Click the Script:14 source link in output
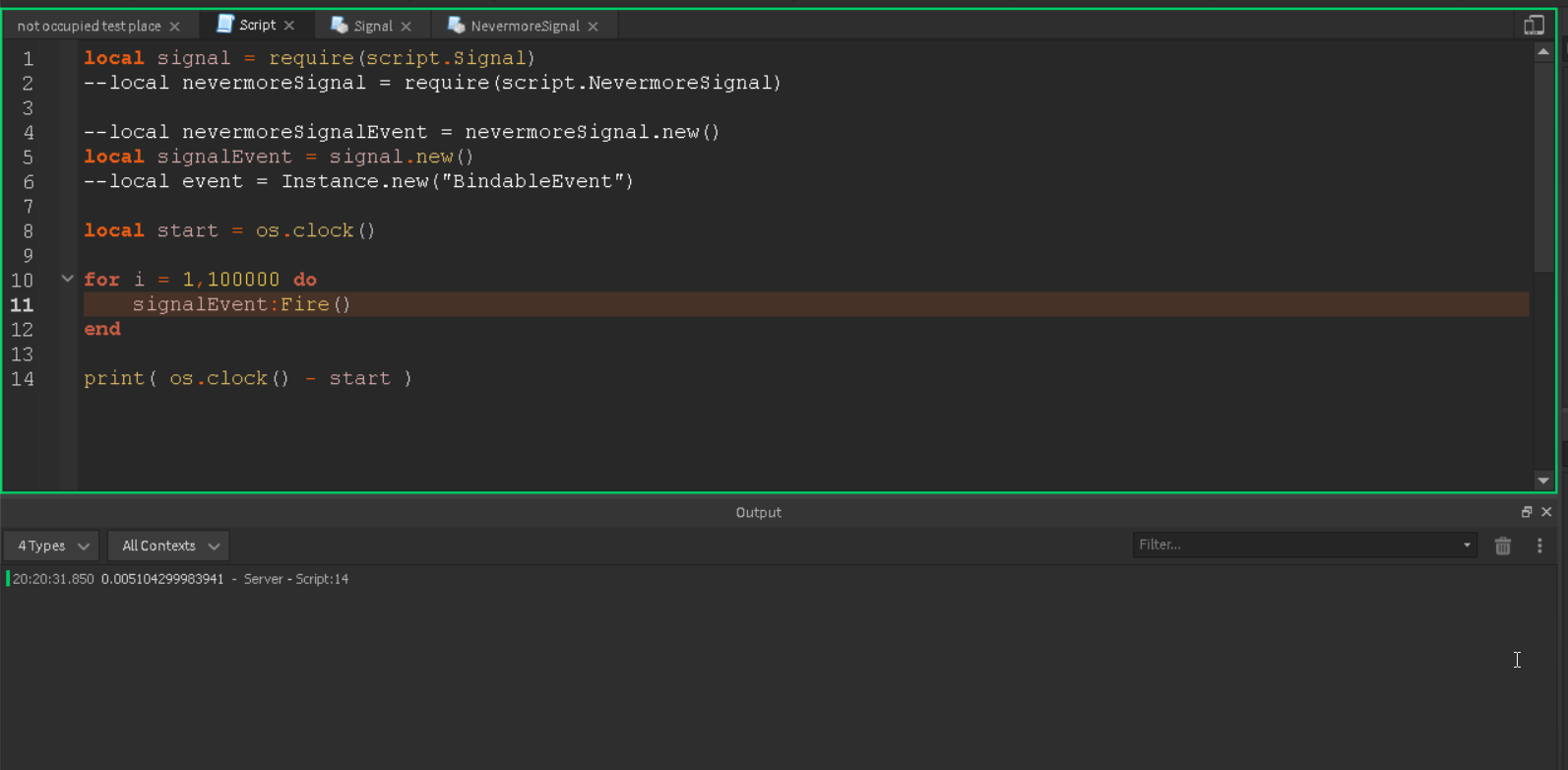Viewport: 1568px width, 770px height. pos(322,579)
